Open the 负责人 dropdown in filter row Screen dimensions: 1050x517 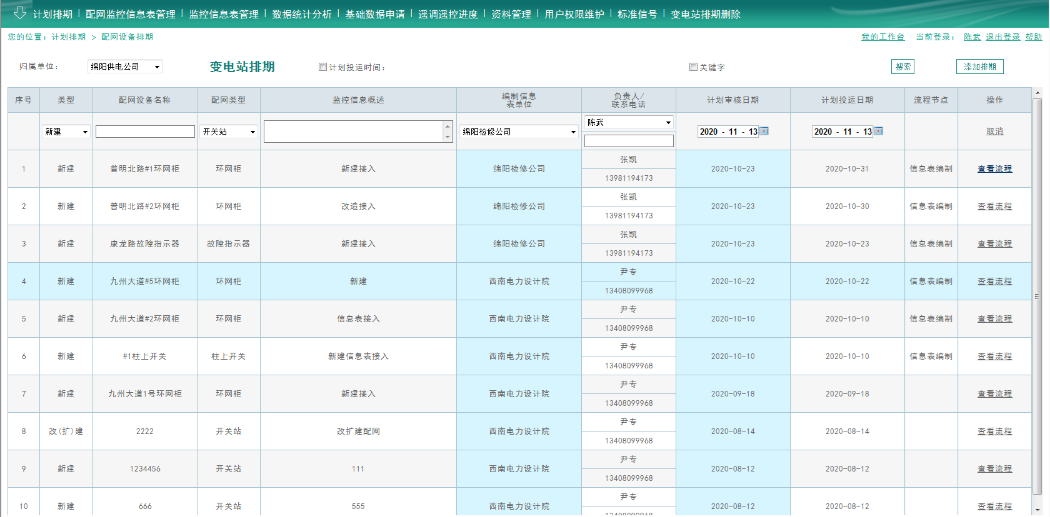[x=629, y=122]
